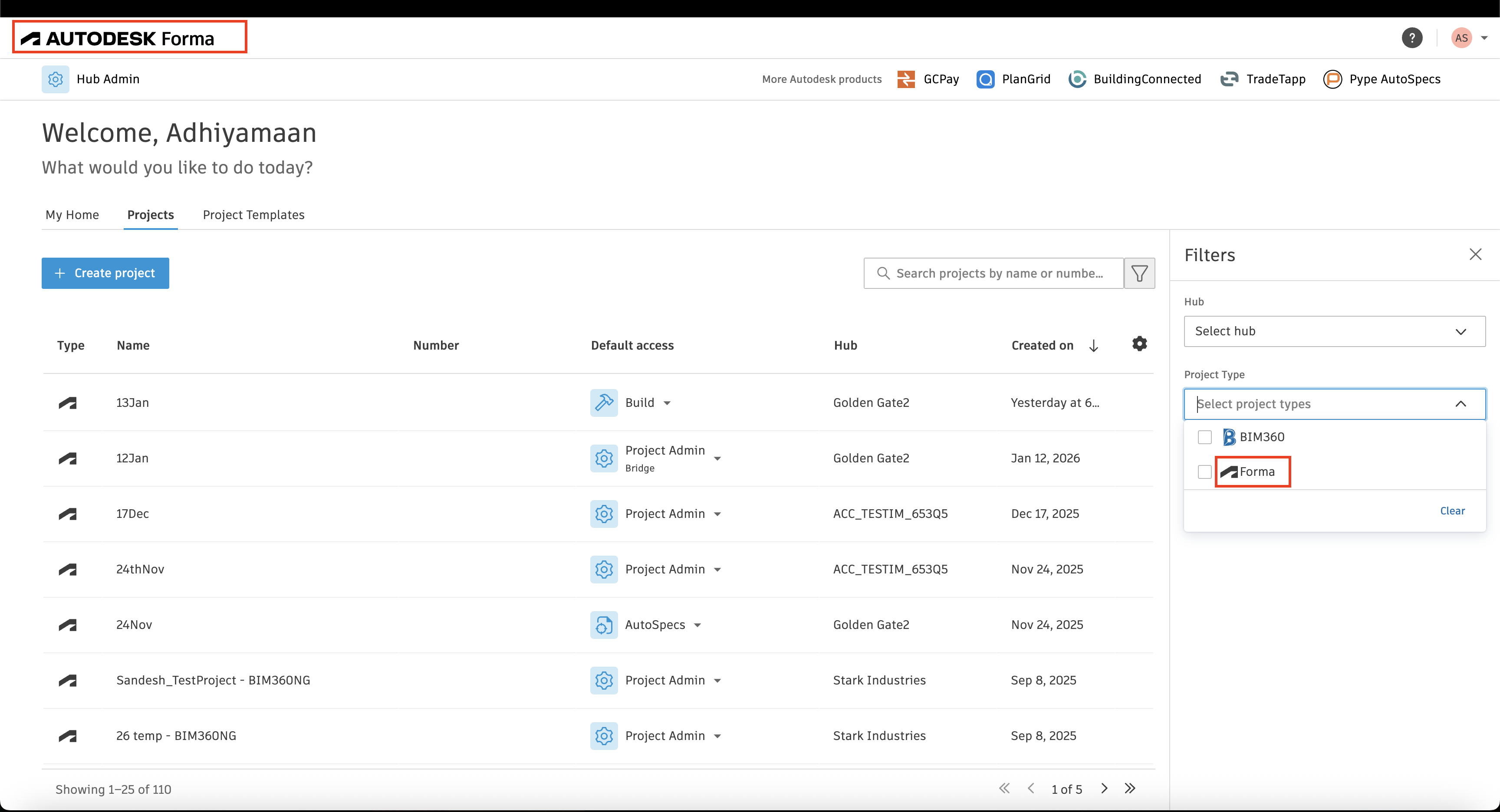
Task: Open BuildingConnected product icon
Action: point(1077,79)
